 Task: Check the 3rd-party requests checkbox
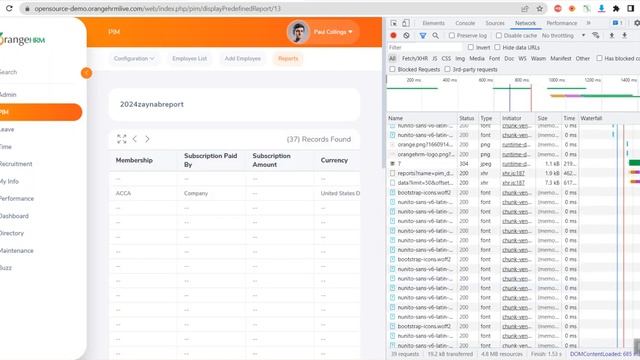(447, 69)
